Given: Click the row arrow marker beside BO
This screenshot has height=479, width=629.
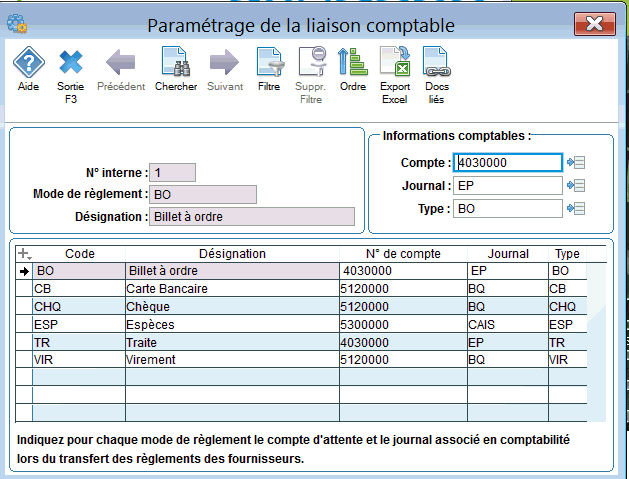Looking at the screenshot, I should click(24, 272).
